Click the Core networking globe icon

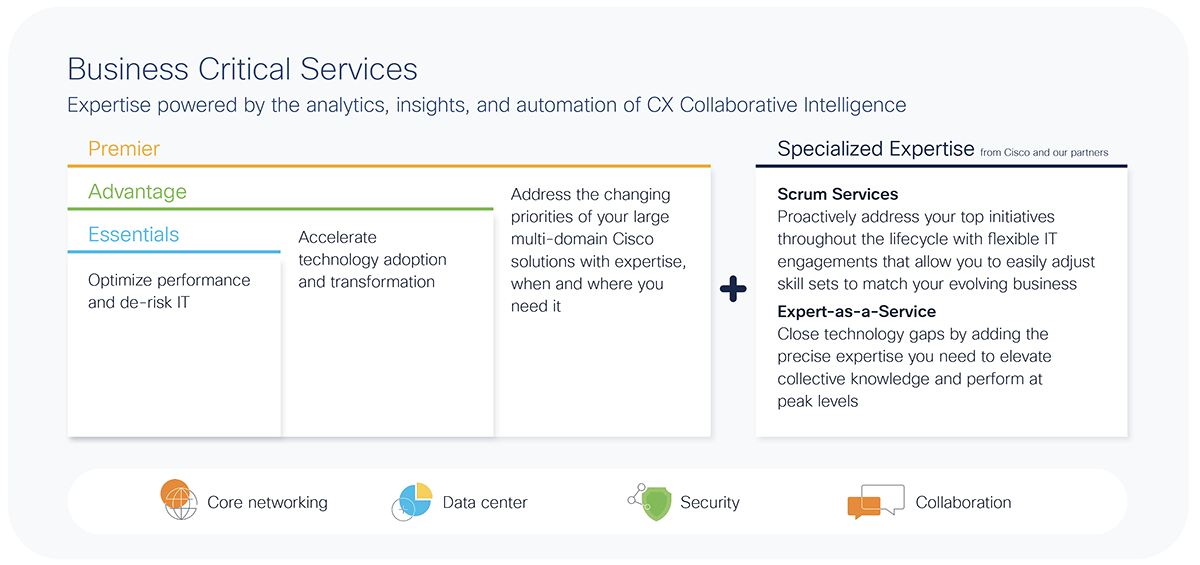coord(180,499)
